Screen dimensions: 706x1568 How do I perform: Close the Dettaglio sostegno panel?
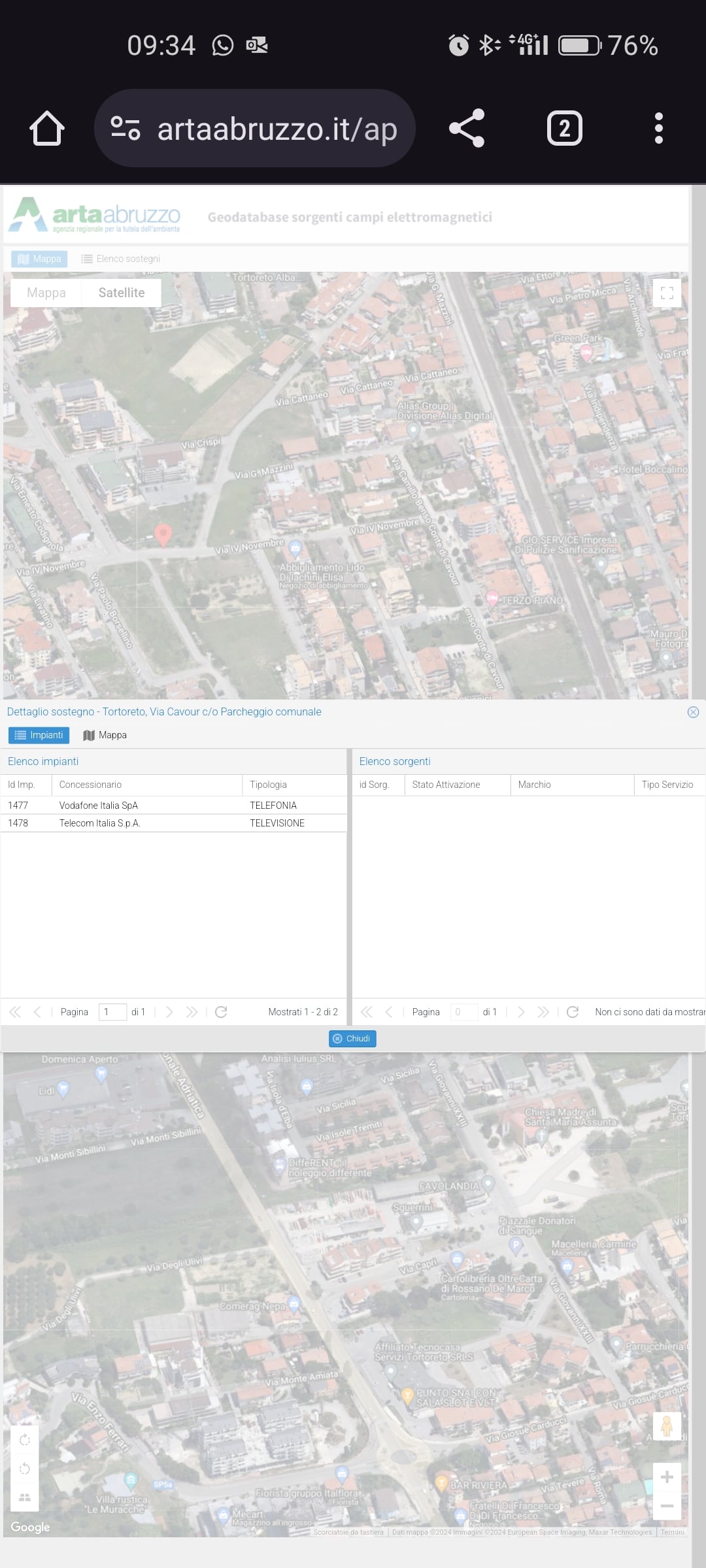[x=694, y=712]
